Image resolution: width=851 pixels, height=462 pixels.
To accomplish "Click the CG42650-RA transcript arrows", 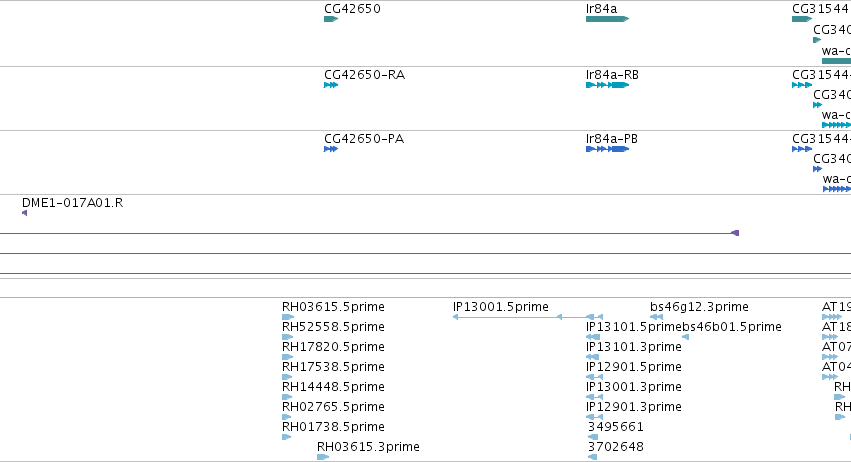I will tap(331, 85).
